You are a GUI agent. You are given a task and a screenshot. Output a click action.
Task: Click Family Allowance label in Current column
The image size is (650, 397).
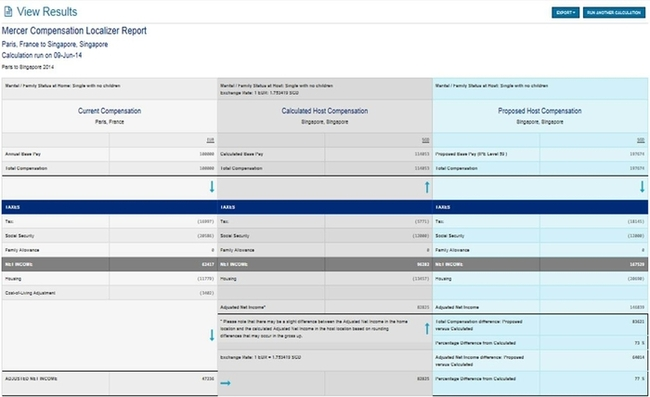[22, 250]
